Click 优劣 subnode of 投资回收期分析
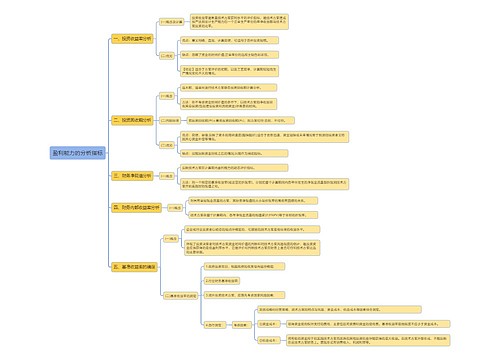 167,145
